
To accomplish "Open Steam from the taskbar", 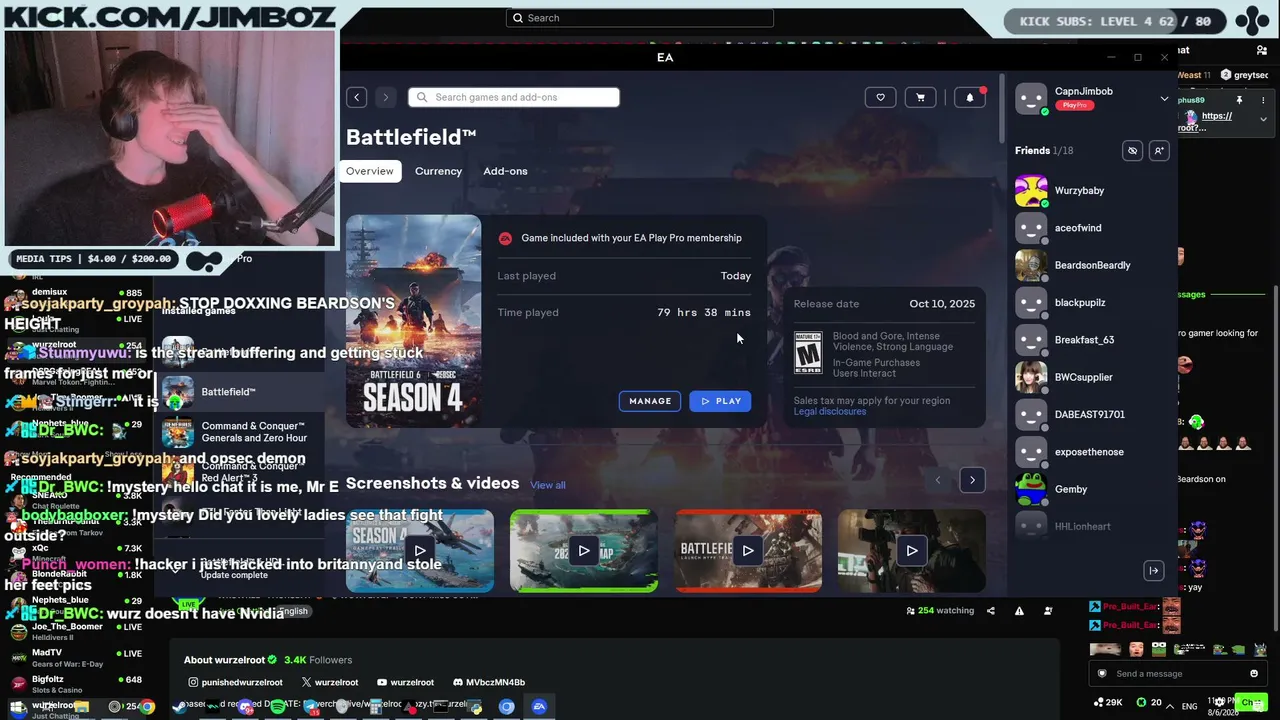I will (180, 707).
